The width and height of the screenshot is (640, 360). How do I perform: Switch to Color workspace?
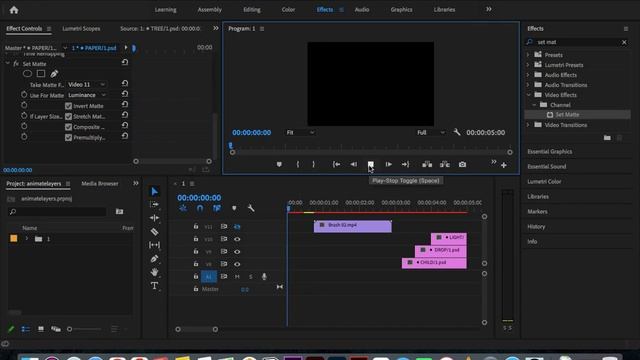click(288, 9)
